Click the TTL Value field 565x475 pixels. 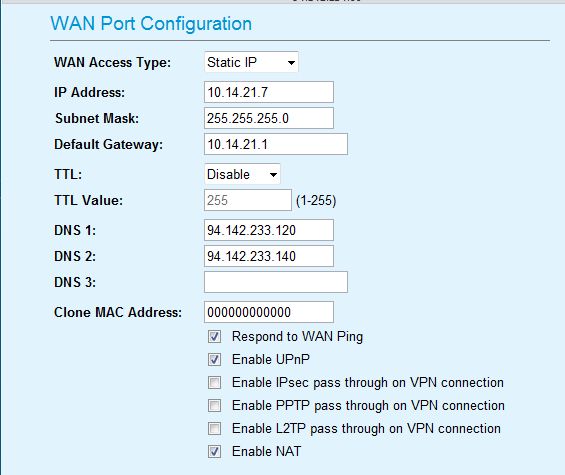click(x=248, y=200)
